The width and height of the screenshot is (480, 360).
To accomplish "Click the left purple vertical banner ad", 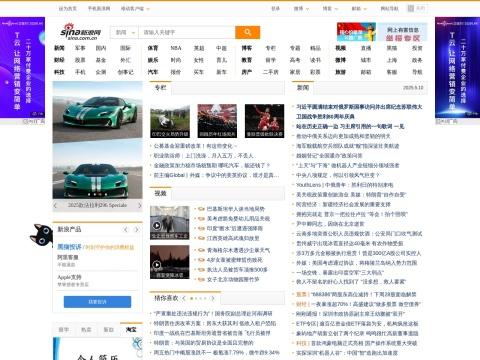I will [22, 67].
